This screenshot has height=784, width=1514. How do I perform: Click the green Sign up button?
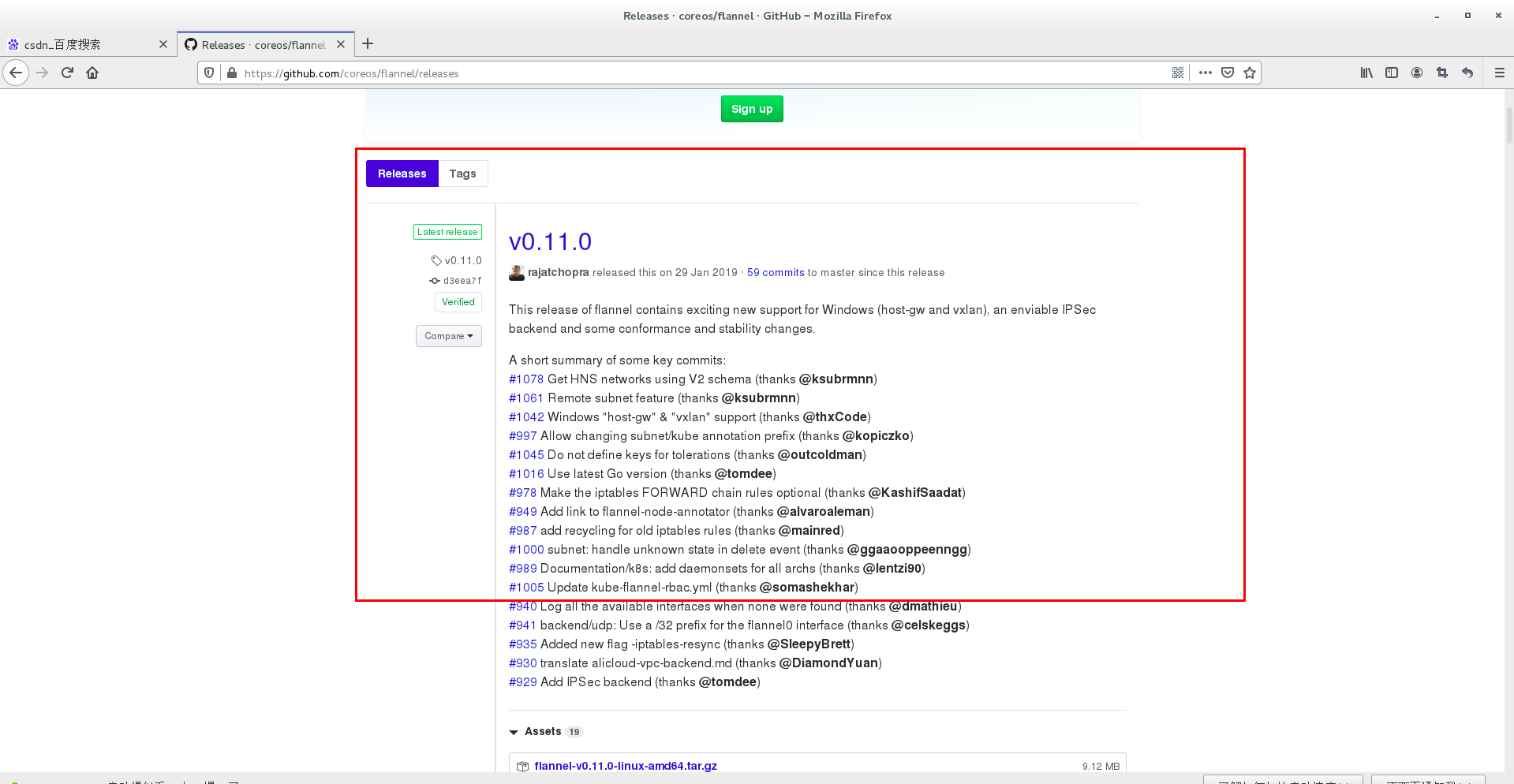[x=752, y=109]
